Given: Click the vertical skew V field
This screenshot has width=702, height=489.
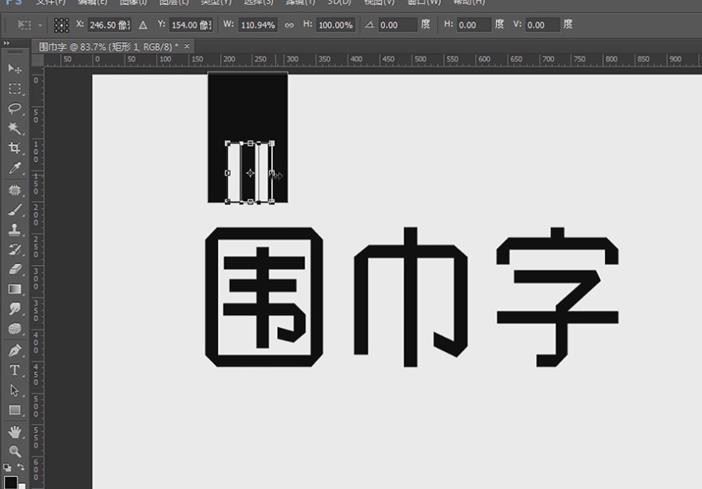Looking at the screenshot, I should pos(543,25).
